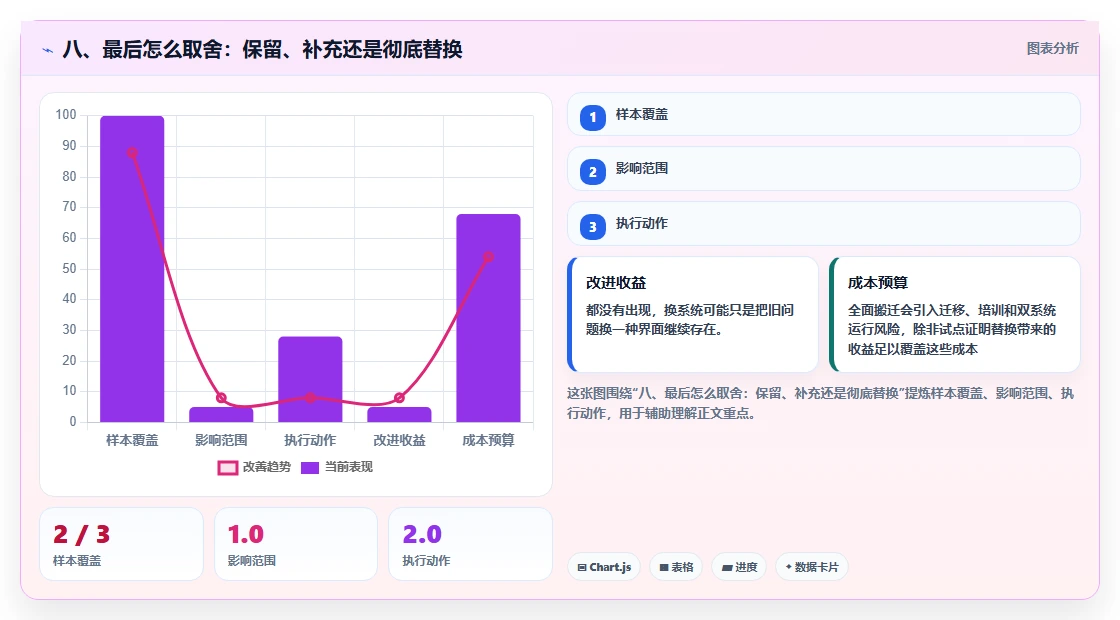Image resolution: width=1120 pixels, height=620 pixels.
Task: Click the section title 八、最后怎么取舍
Action: point(262,49)
